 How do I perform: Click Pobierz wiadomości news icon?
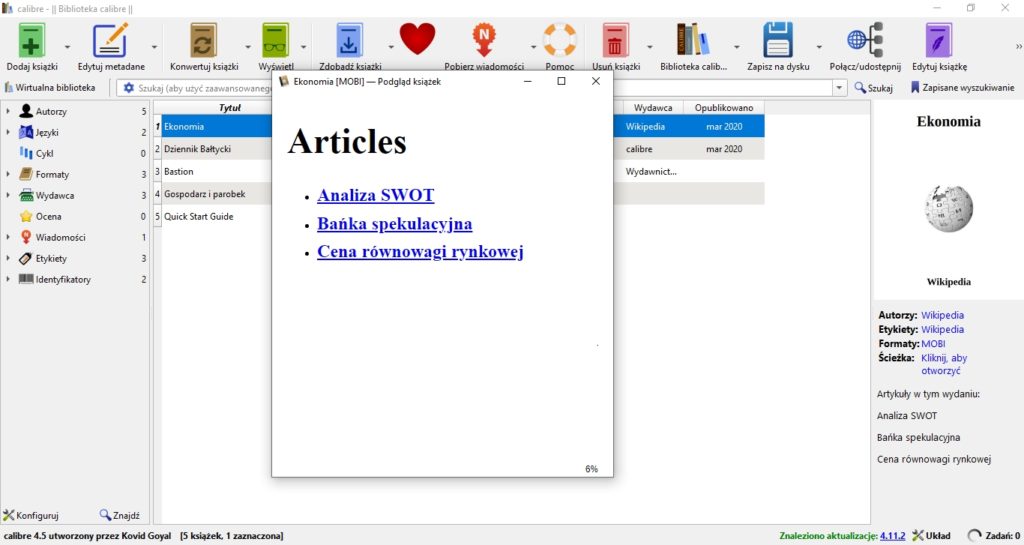point(484,40)
